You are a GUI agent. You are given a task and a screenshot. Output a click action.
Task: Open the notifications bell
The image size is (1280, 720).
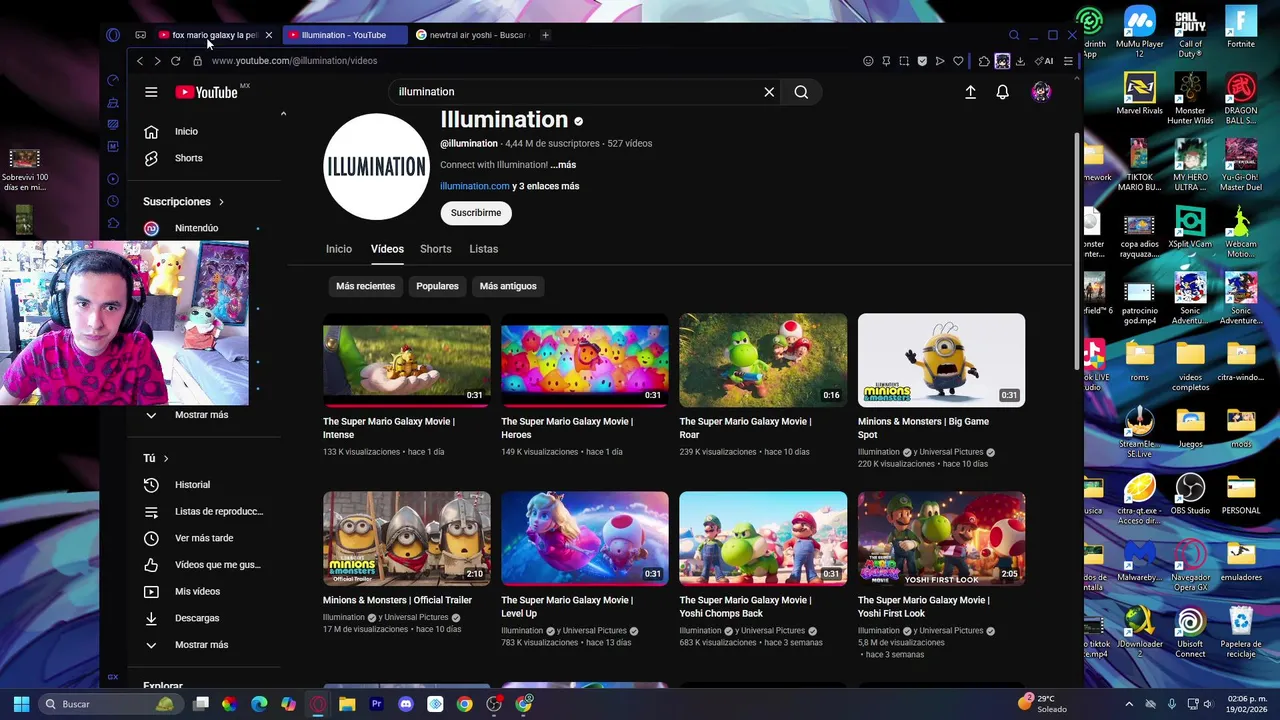1002,92
